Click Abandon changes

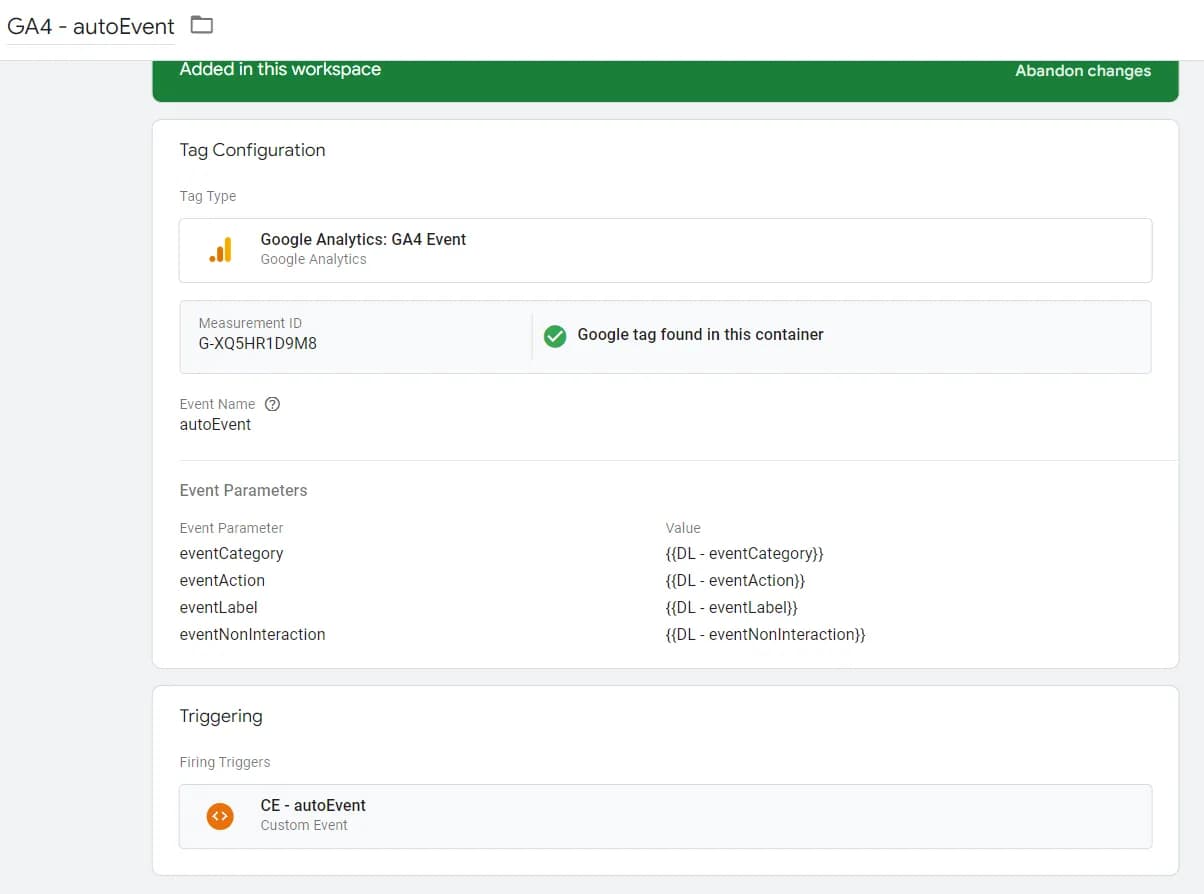tap(1083, 71)
